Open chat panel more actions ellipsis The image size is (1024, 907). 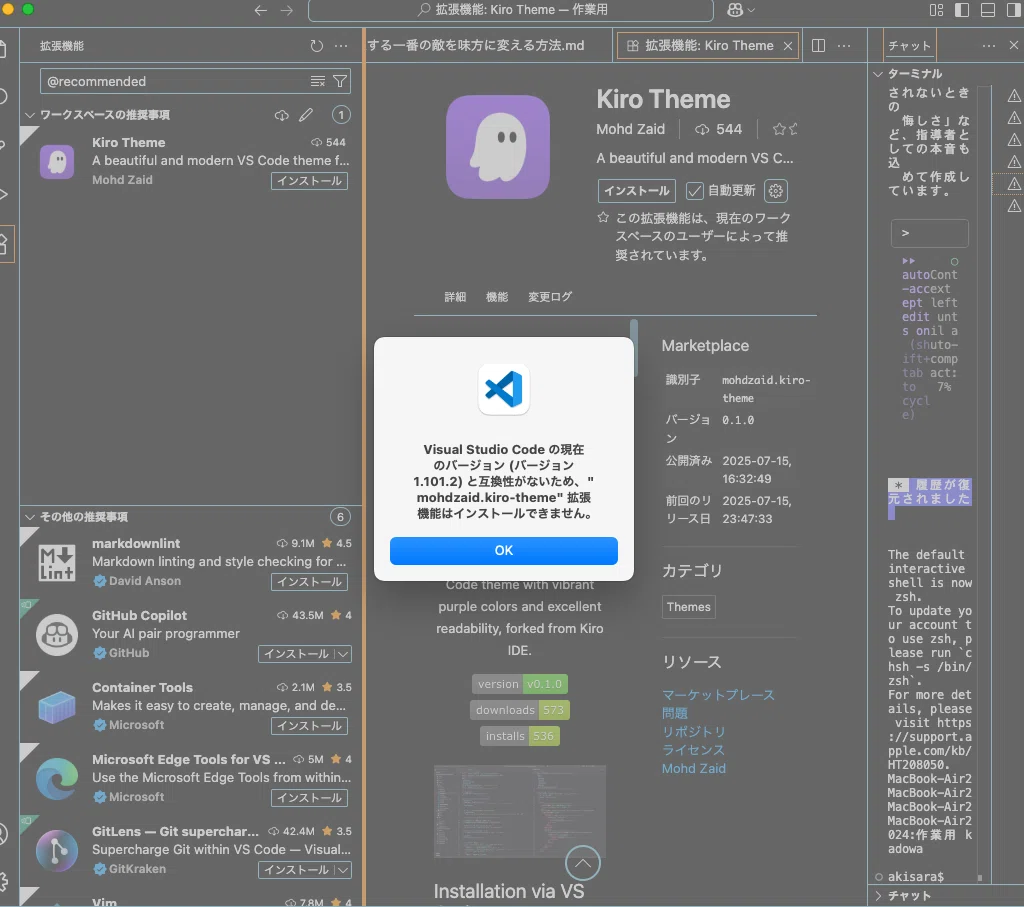[x=989, y=46]
